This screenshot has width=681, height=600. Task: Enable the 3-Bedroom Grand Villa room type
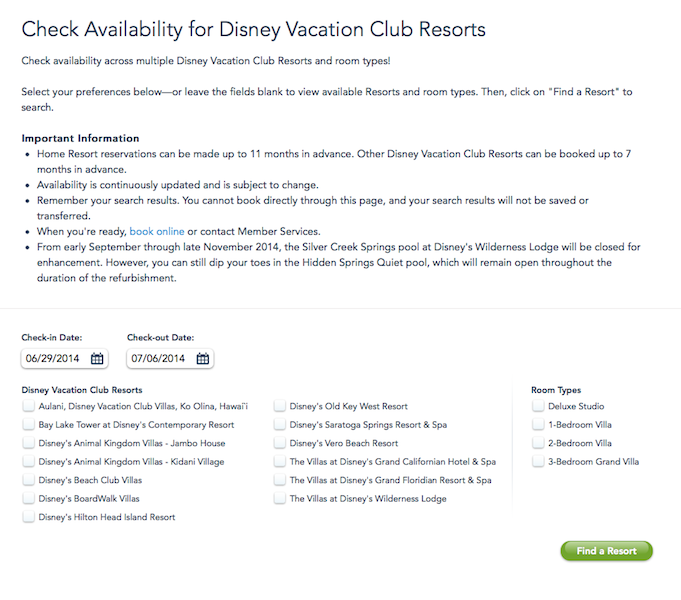538,461
